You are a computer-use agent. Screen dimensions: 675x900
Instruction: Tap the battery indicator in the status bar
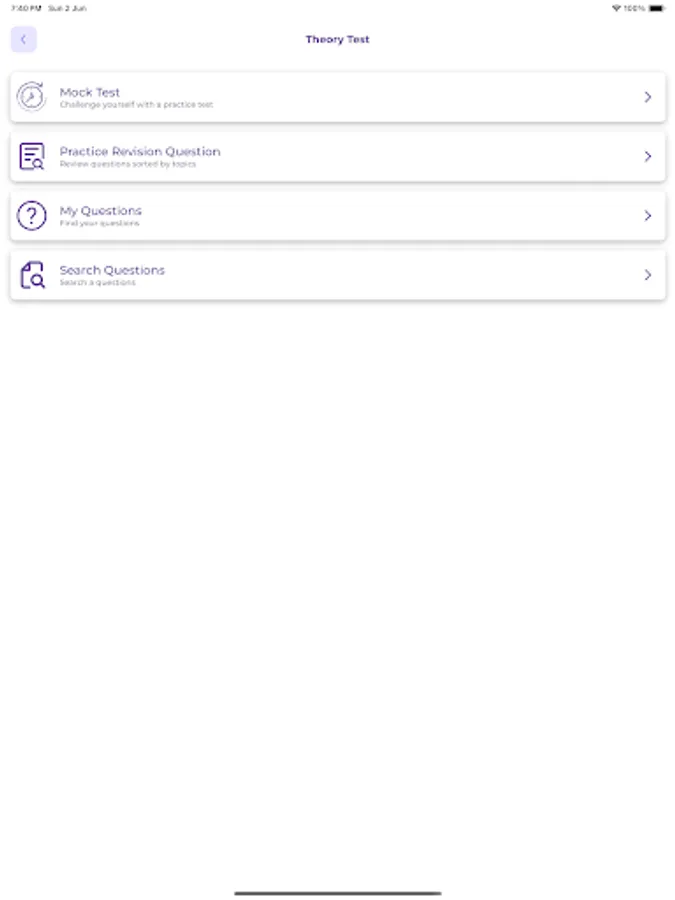658,9
